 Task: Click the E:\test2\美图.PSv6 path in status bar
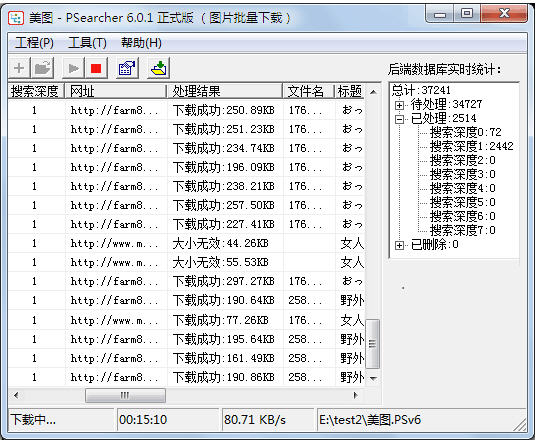click(370, 419)
